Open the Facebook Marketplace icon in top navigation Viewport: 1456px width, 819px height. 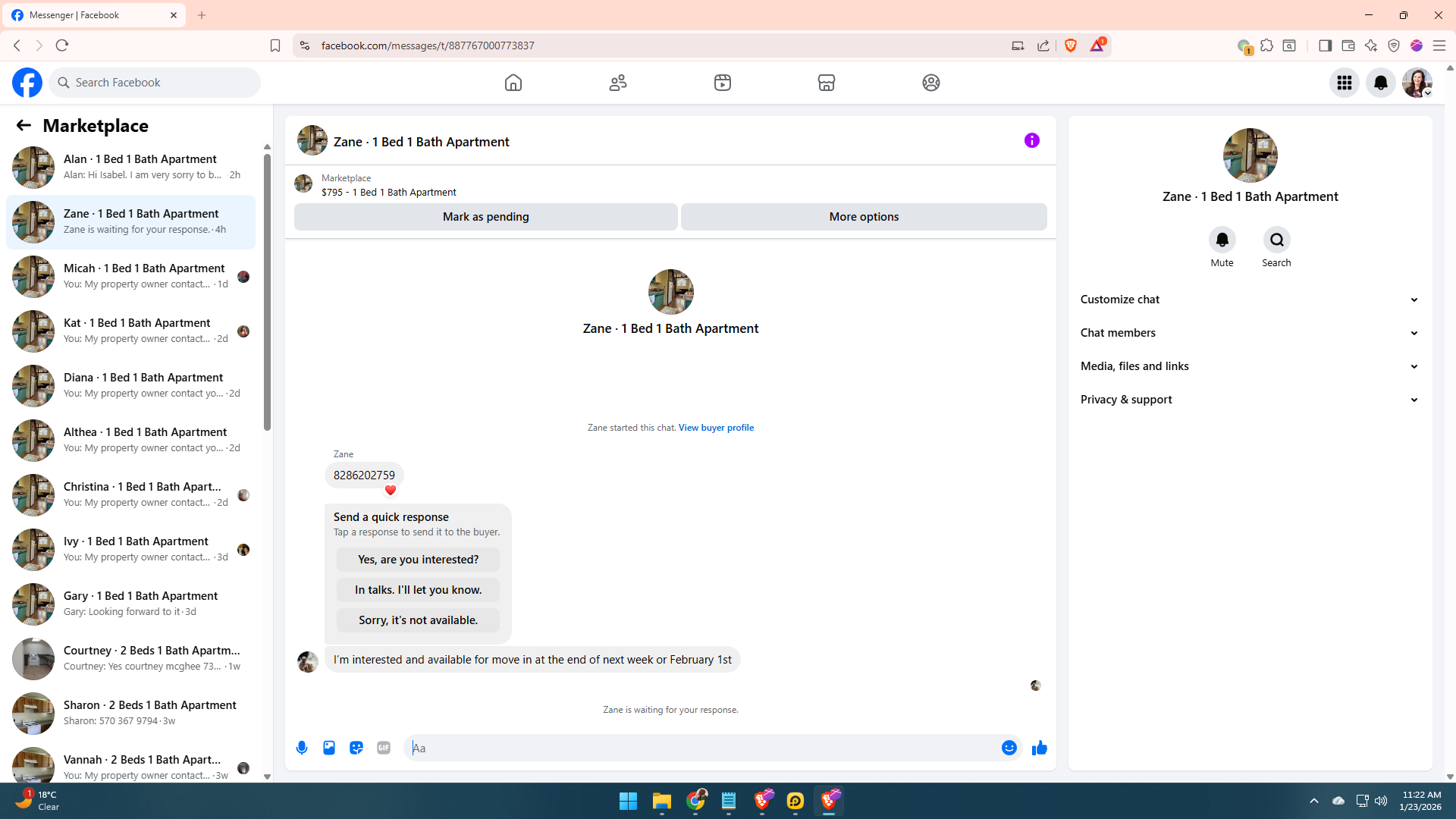(x=827, y=83)
